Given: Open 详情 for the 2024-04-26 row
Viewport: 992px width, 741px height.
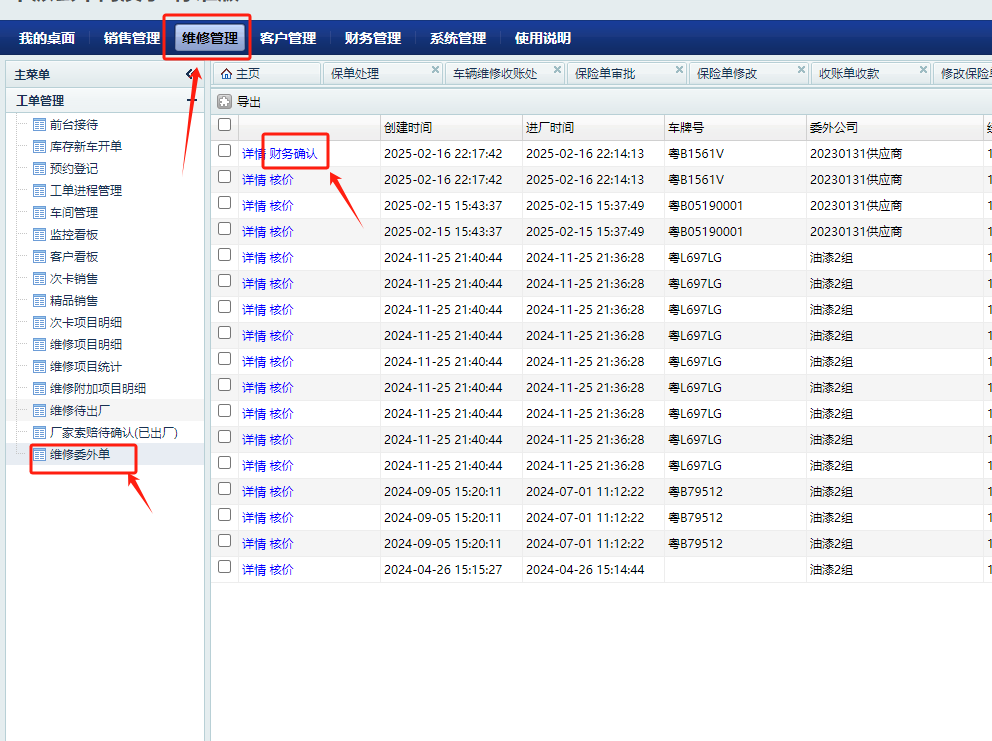Looking at the screenshot, I should tap(253, 570).
